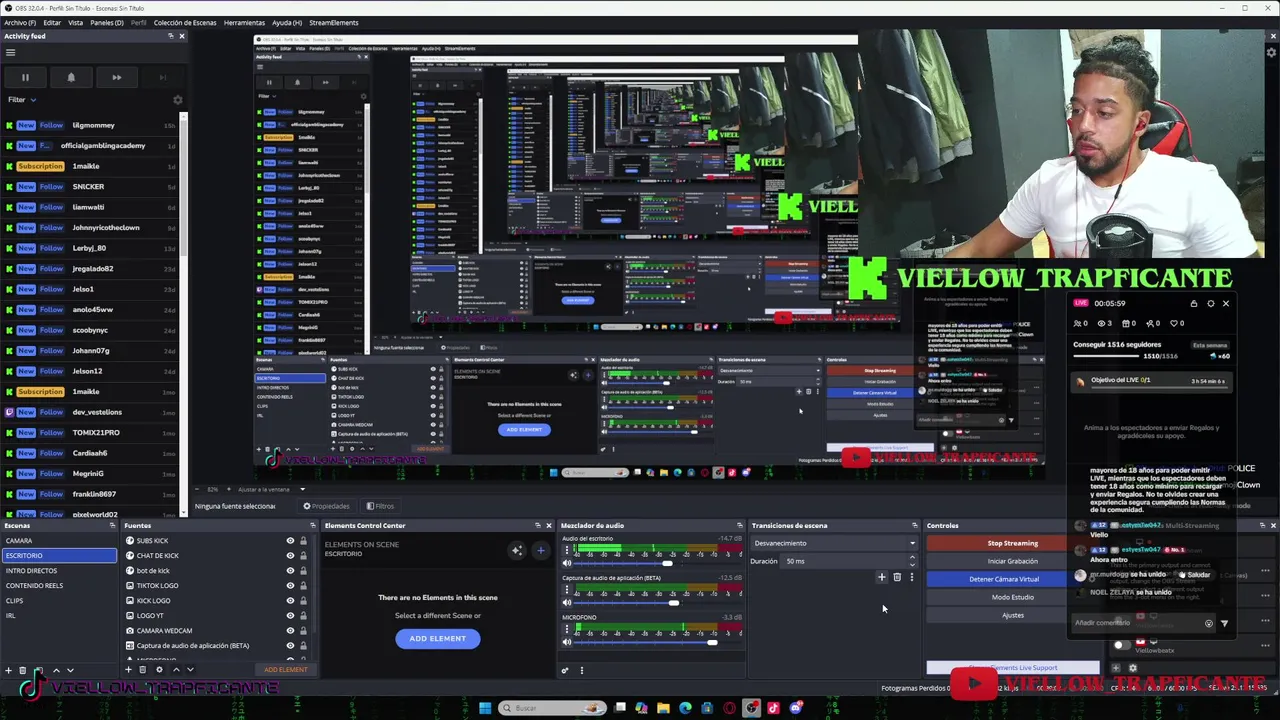Image resolution: width=1280 pixels, height=720 pixels.
Task: Add a new scene with plus icon
Action: click(8, 670)
